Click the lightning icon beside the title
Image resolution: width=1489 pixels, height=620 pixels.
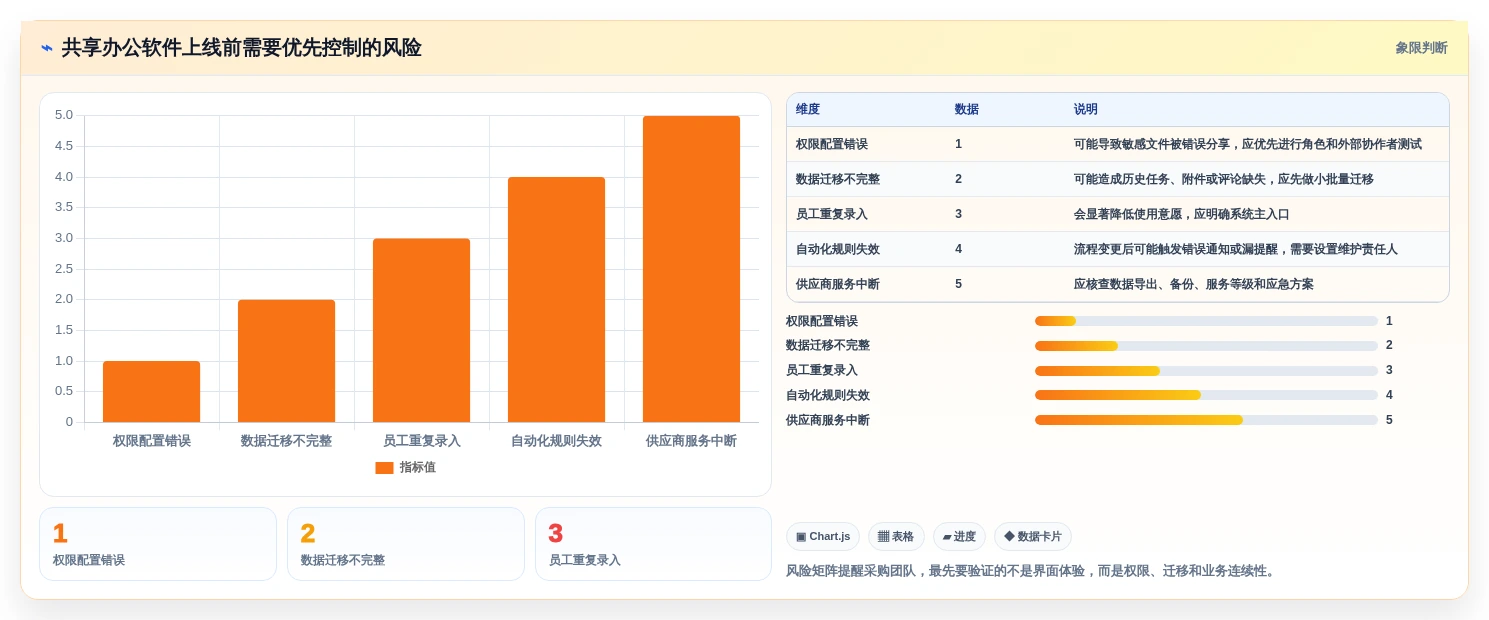point(46,48)
